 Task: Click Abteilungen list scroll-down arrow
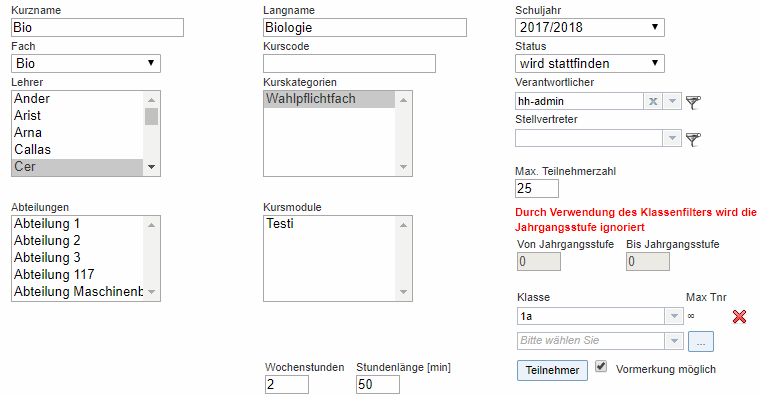tap(152, 292)
